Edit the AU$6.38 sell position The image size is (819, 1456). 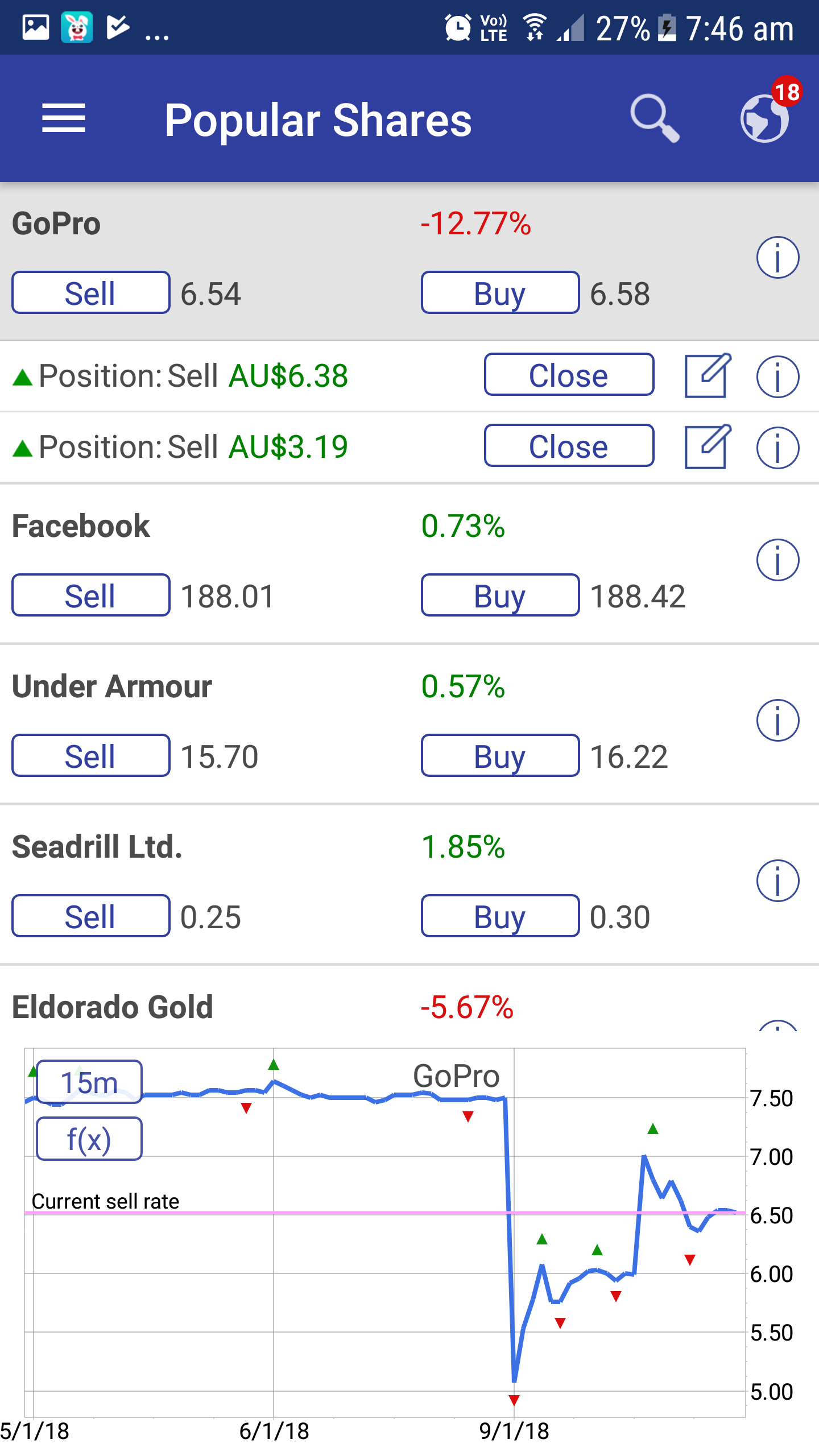tap(707, 376)
